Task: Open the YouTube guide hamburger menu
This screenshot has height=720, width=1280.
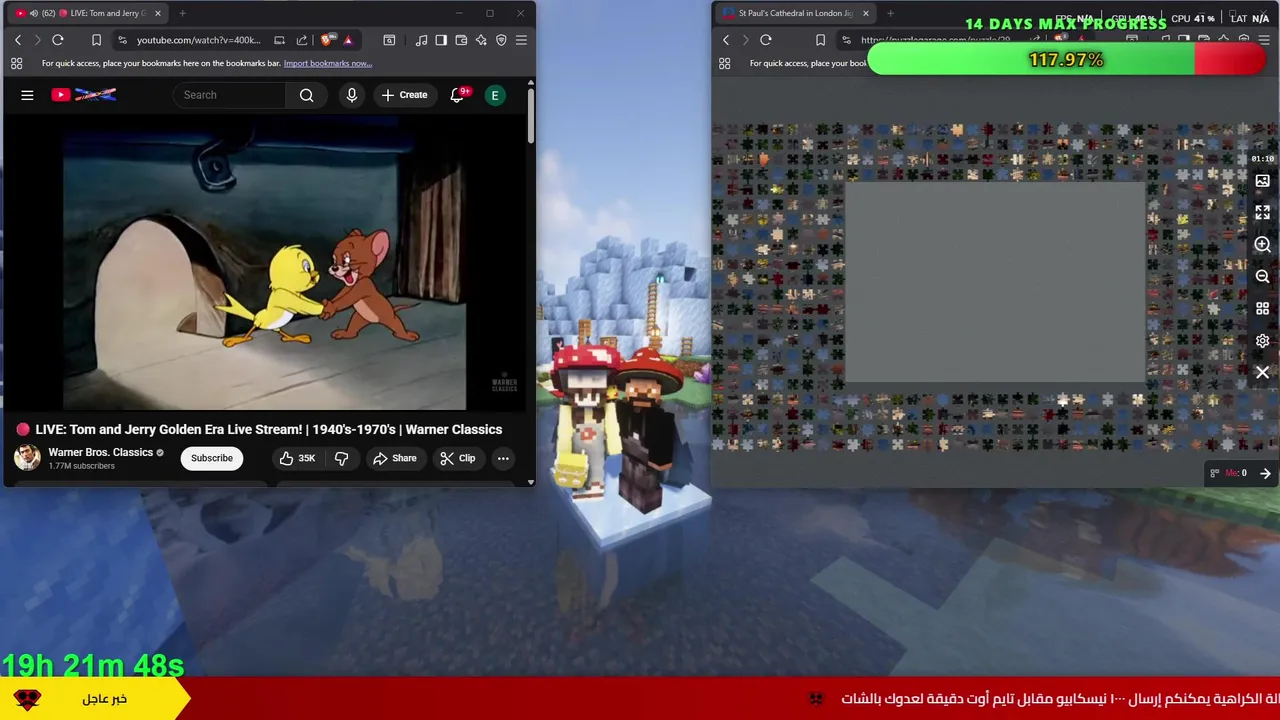Action: [x=27, y=95]
